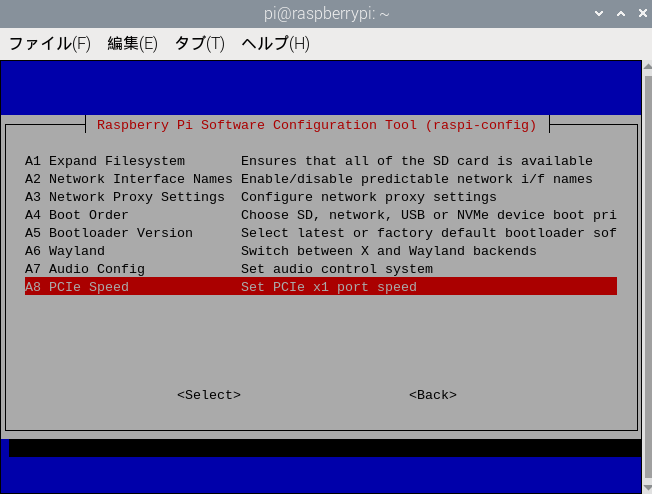The width and height of the screenshot is (652, 494).
Task: Click the pi@raspberrypi window title
Action: click(x=326, y=14)
